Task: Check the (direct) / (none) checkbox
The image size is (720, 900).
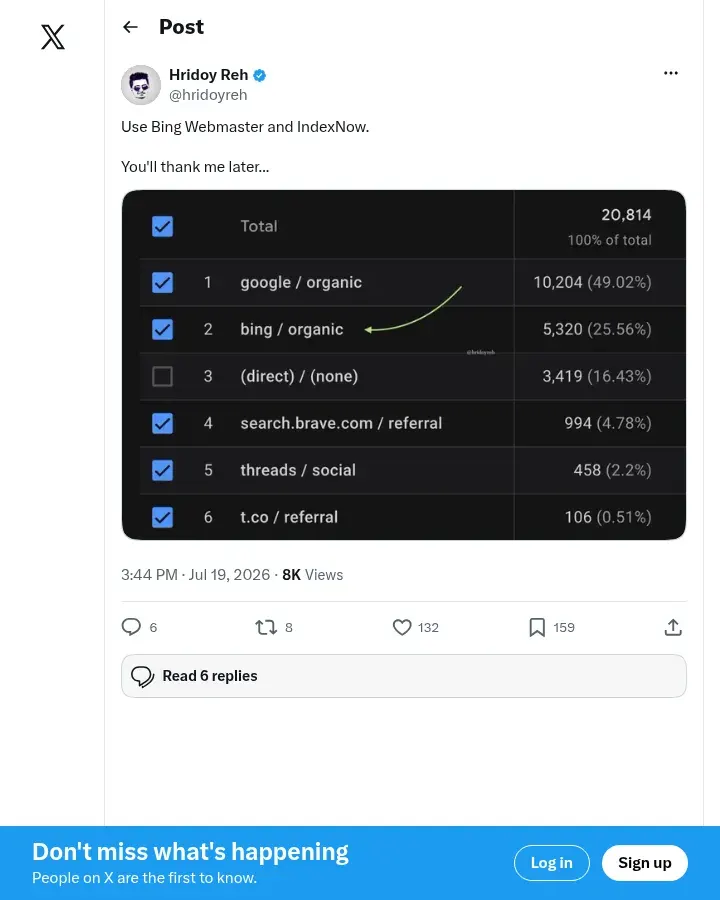Action: (162, 377)
